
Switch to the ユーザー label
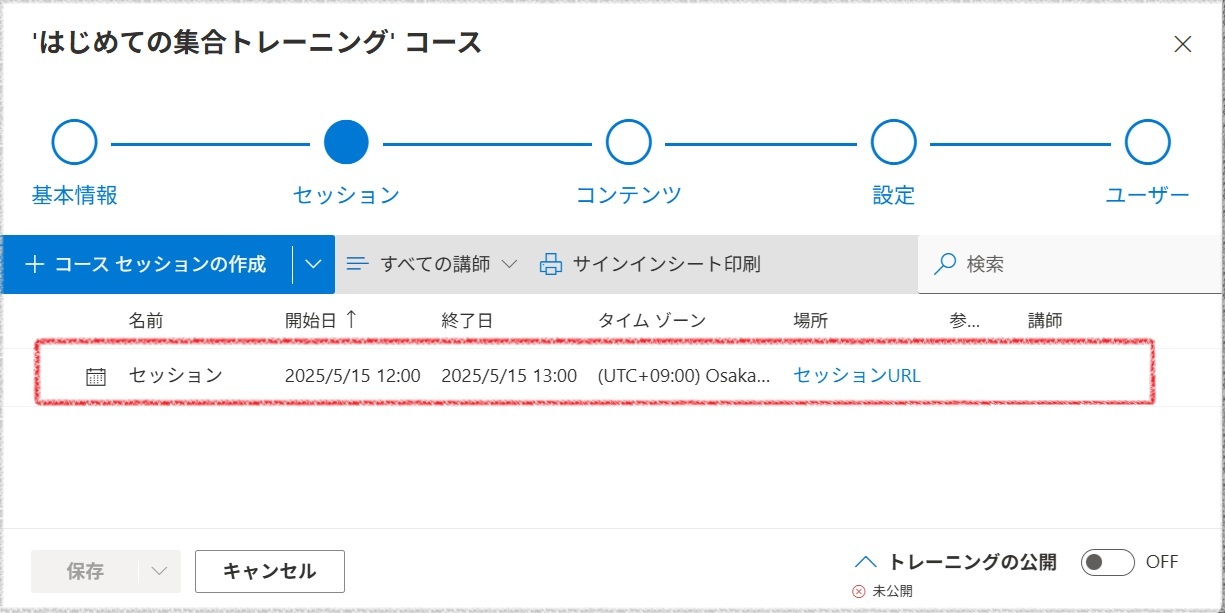(x=1147, y=195)
